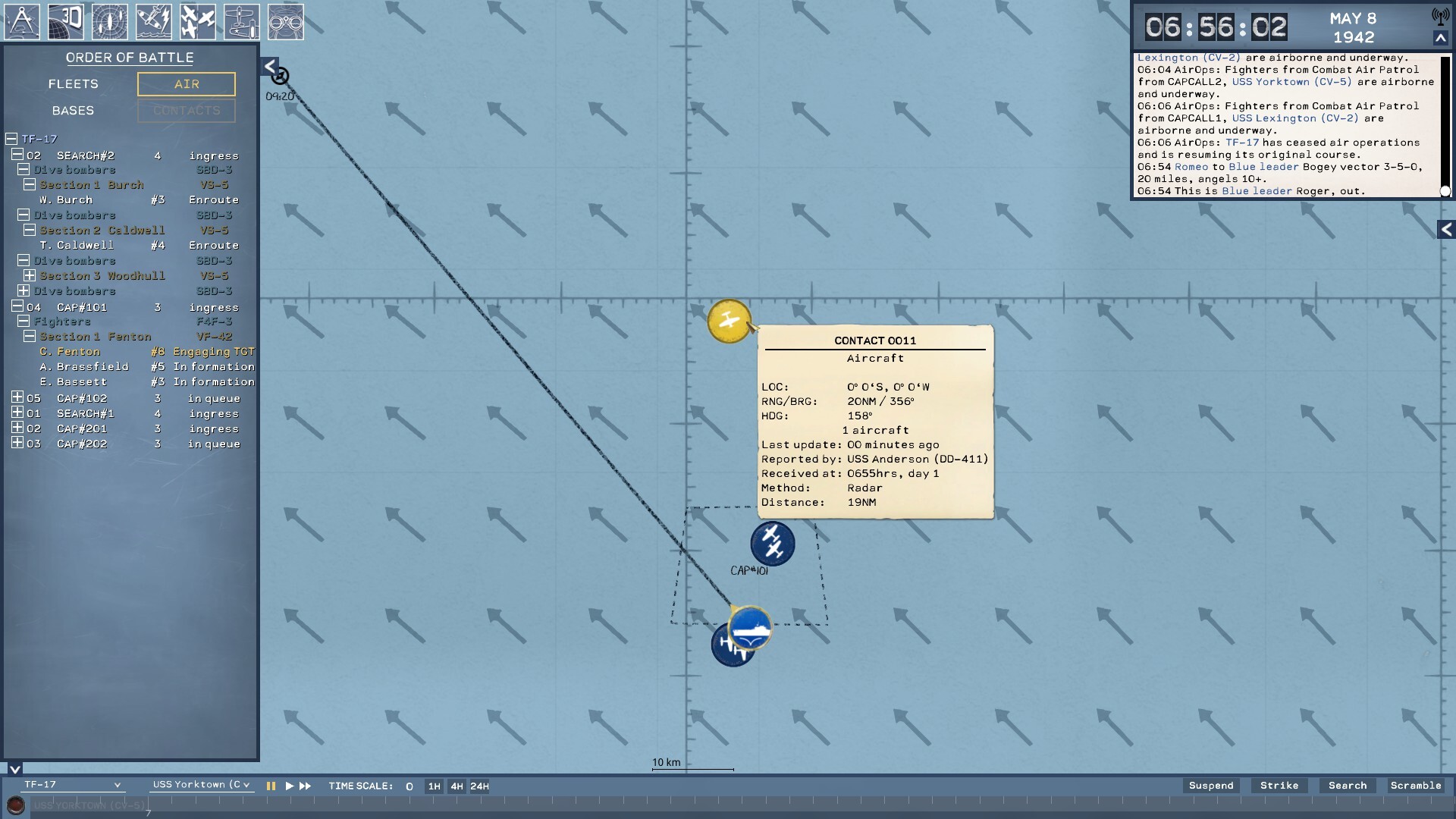1456x819 pixels.
Task: Switch to the BASES tab
Action: [x=74, y=111]
